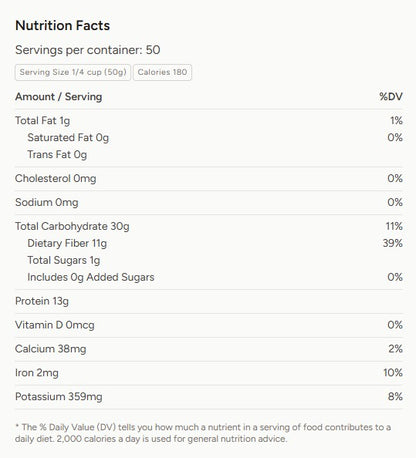Click the 39% daily value figure

click(393, 243)
